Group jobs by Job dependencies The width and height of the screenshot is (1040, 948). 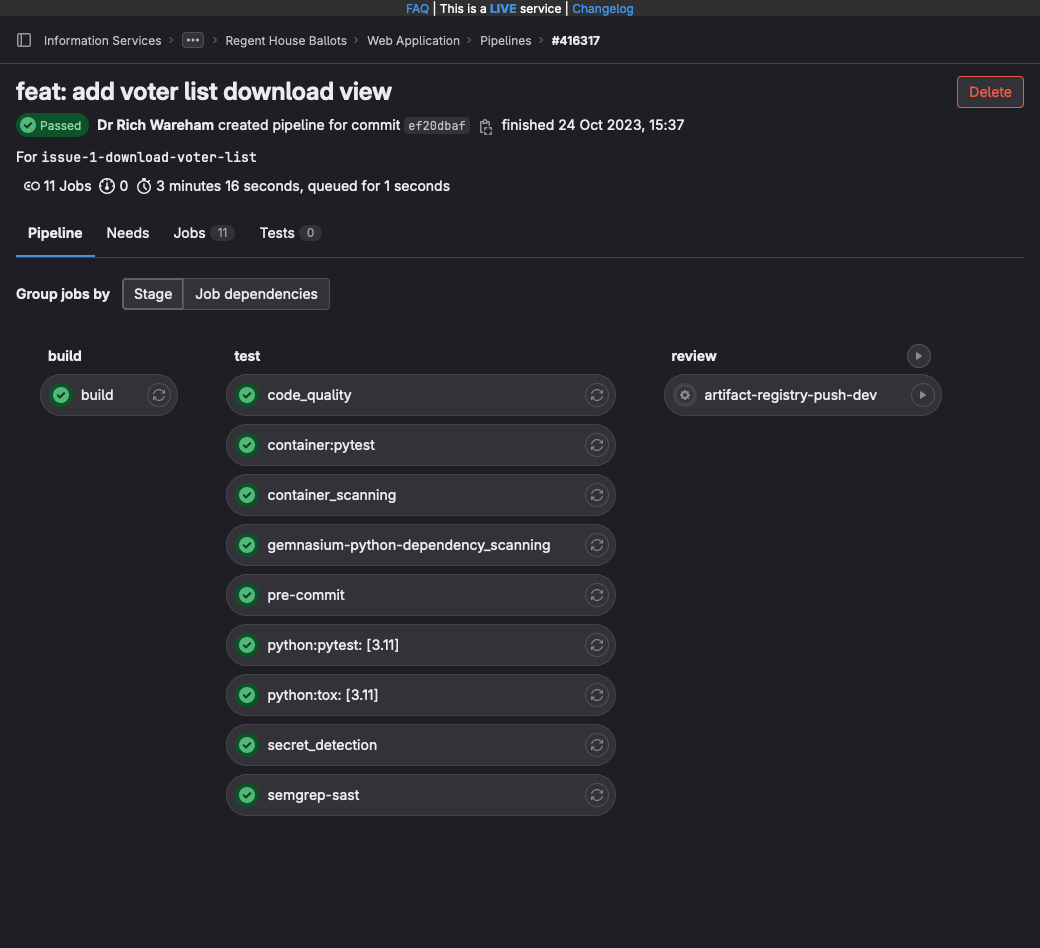(x=256, y=294)
